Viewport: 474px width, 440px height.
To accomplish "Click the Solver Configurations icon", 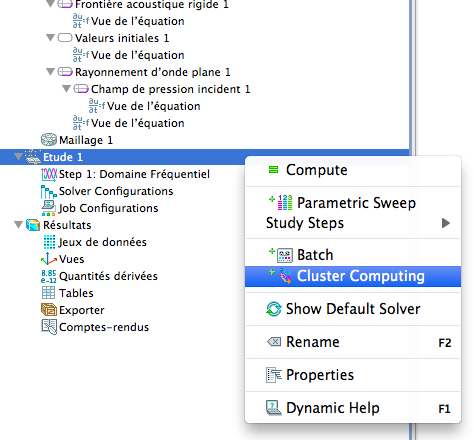I will pyautogui.click(x=49, y=192).
